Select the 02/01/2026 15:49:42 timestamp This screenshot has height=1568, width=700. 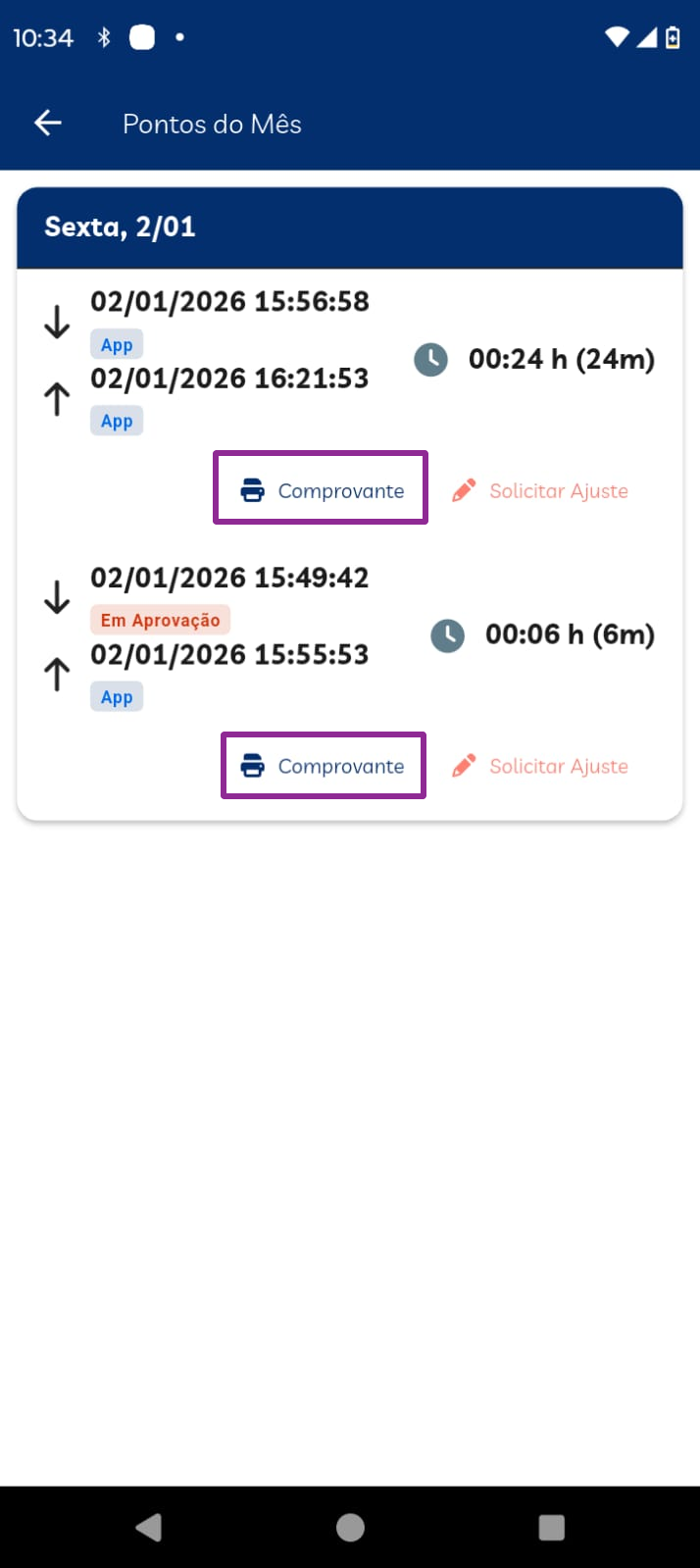click(229, 578)
